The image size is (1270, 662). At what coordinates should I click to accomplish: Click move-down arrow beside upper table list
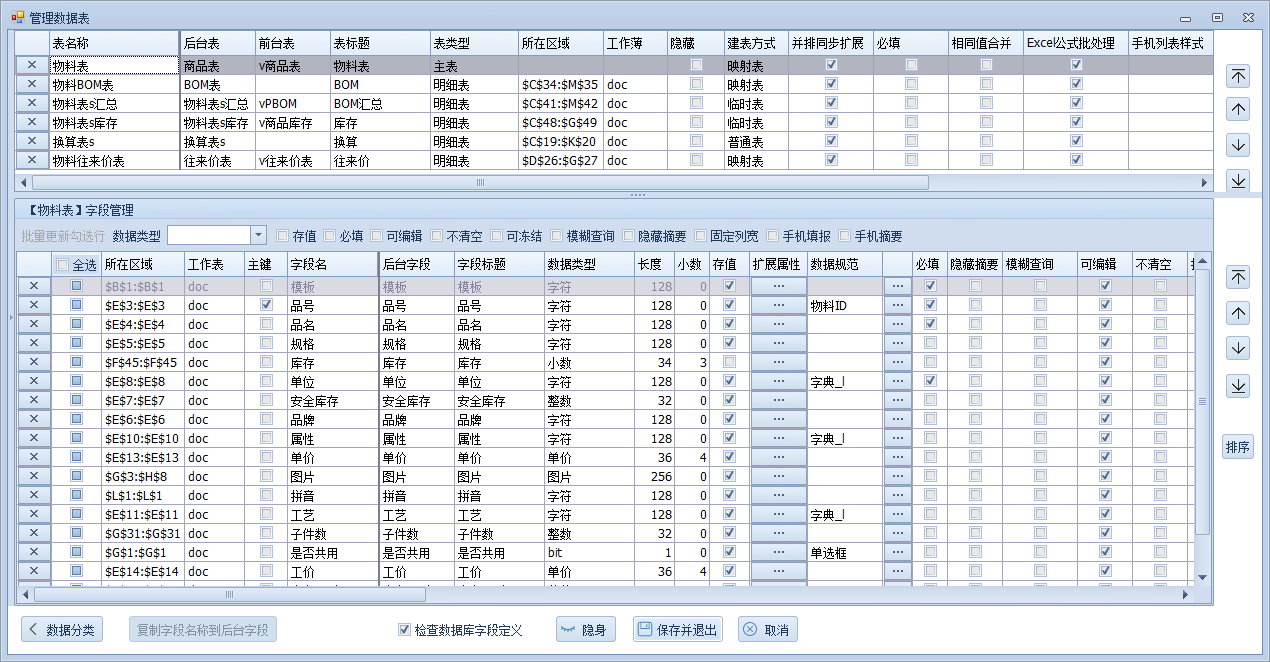[1238, 145]
